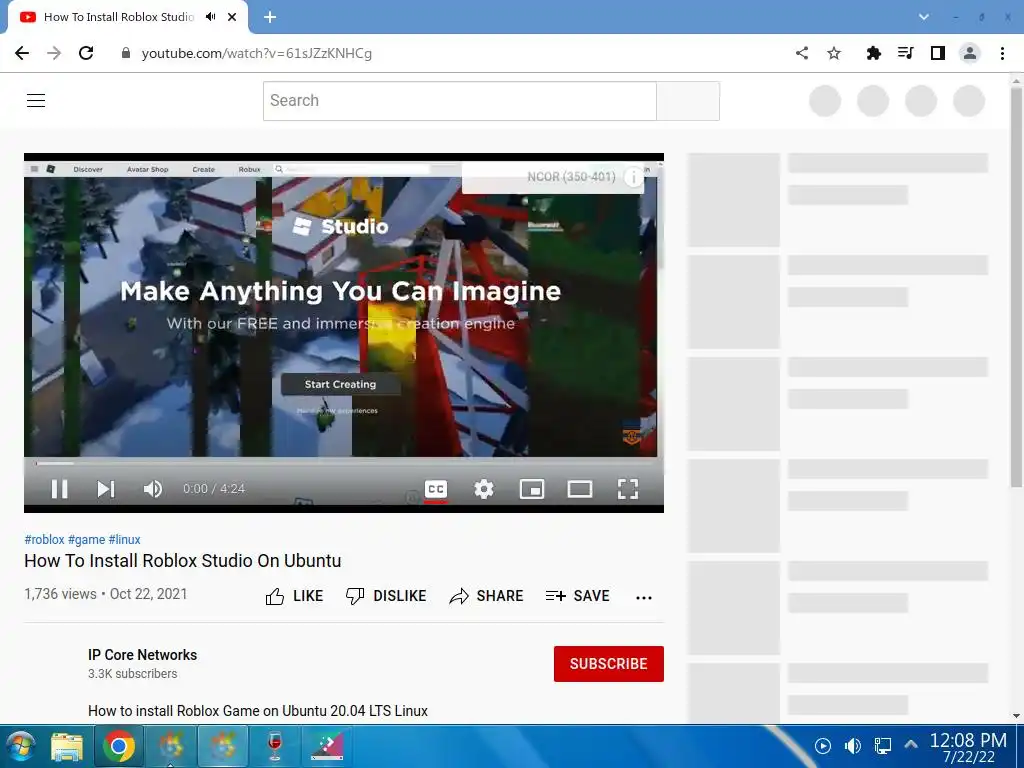The height and width of the screenshot is (768, 1024).
Task: Open the network tray icon
Action: (x=883, y=746)
